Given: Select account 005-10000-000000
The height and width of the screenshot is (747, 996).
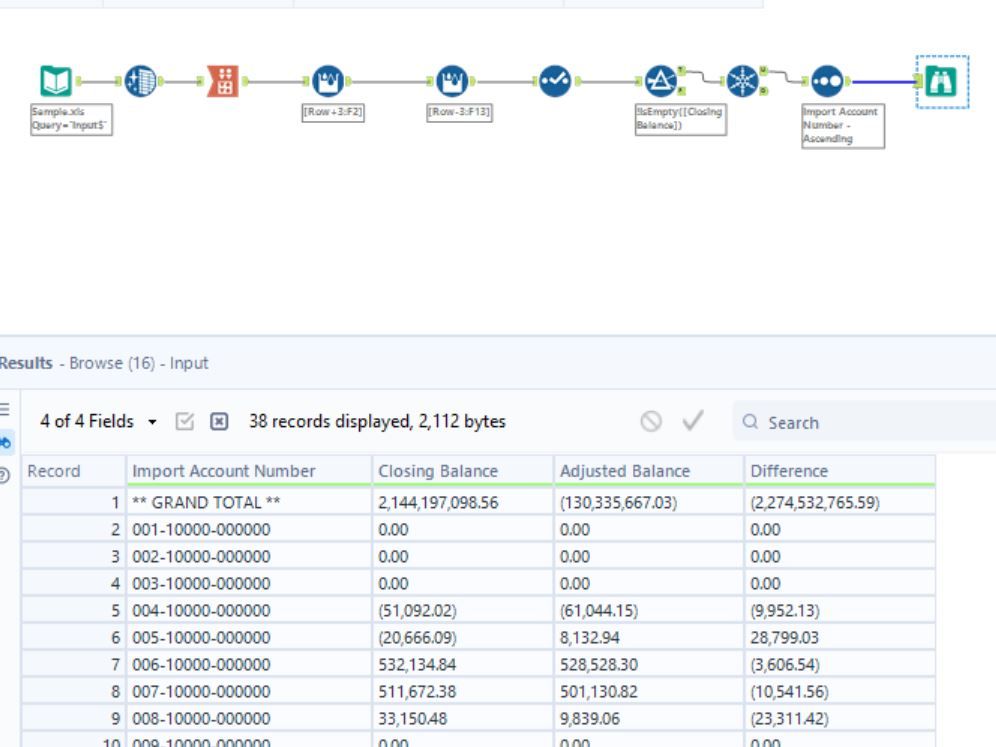Looking at the screenshot, I should point(249,637).
